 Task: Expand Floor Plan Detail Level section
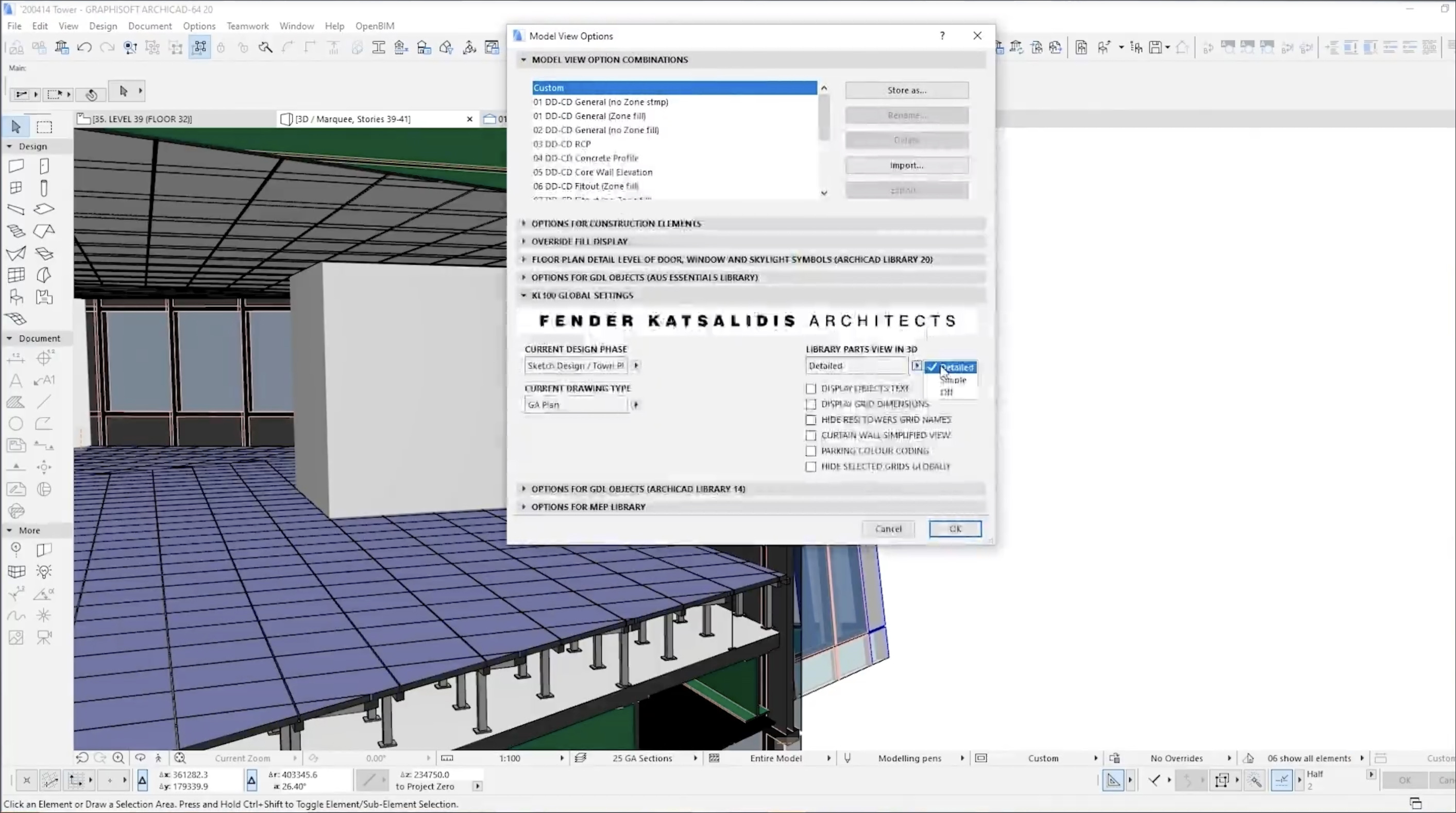(524, 260)
